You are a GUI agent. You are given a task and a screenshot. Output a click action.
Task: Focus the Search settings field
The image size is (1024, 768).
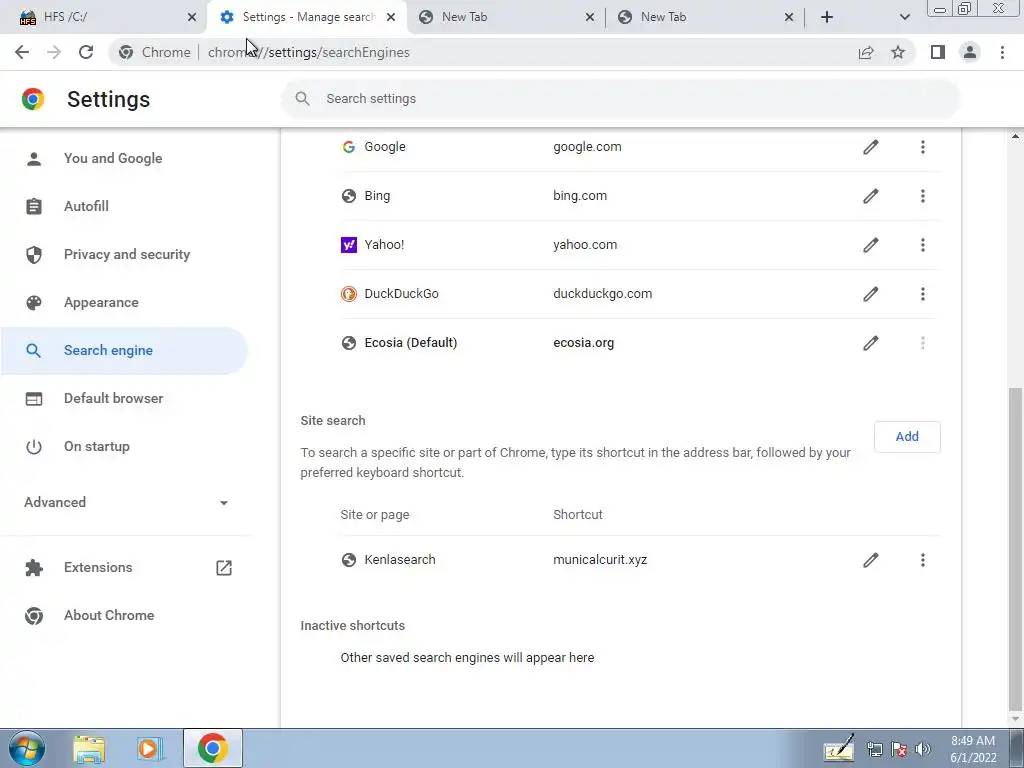coord(620,99)
